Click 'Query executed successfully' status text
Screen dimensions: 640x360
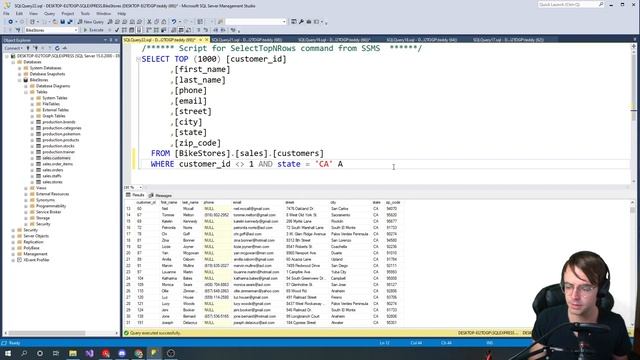coord(155,333)
